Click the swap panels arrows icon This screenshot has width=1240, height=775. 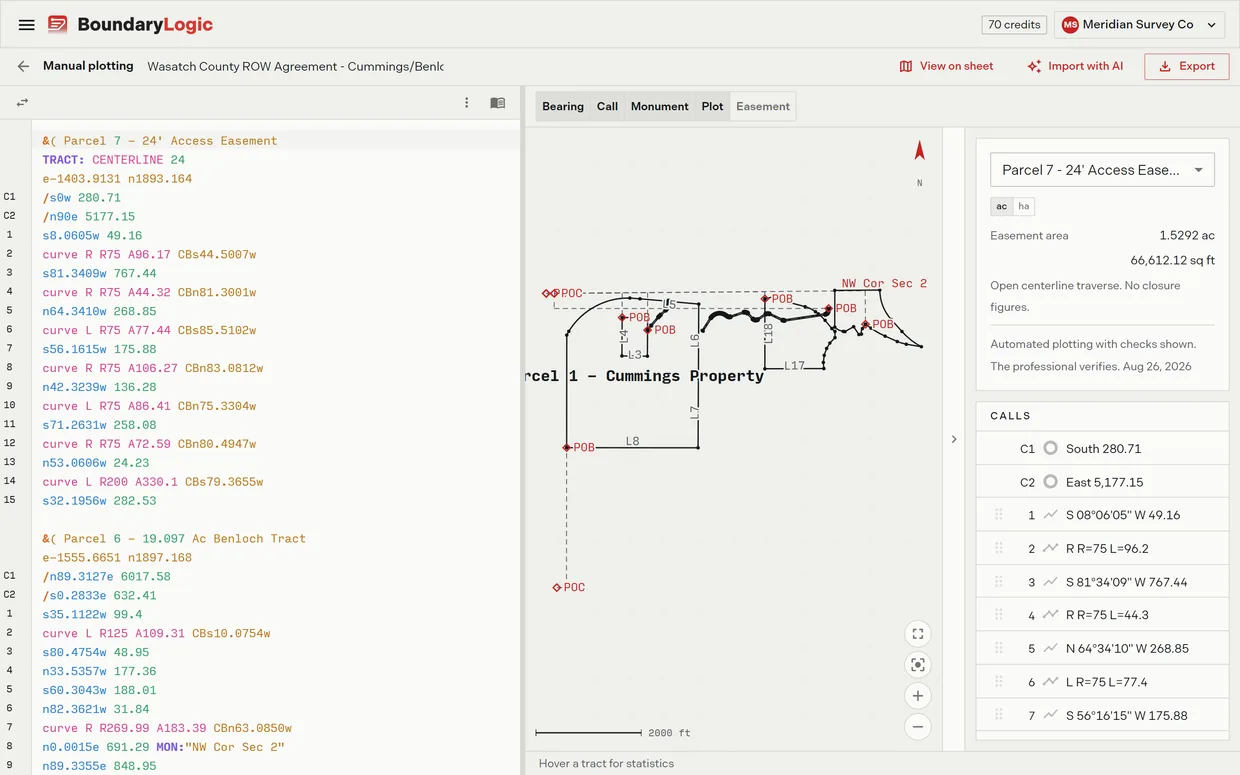pos(22,102)
